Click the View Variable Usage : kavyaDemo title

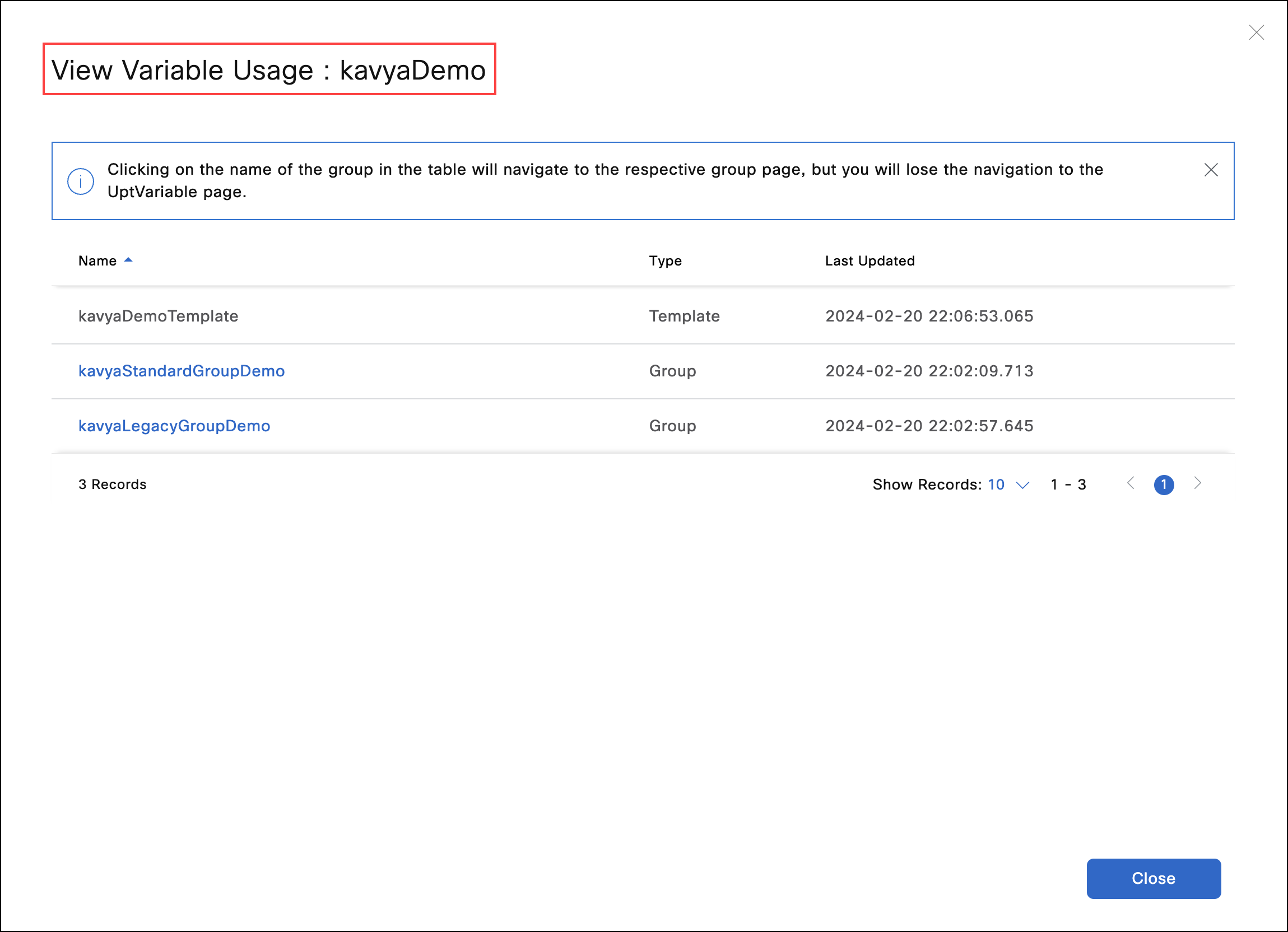coord(268,70)
